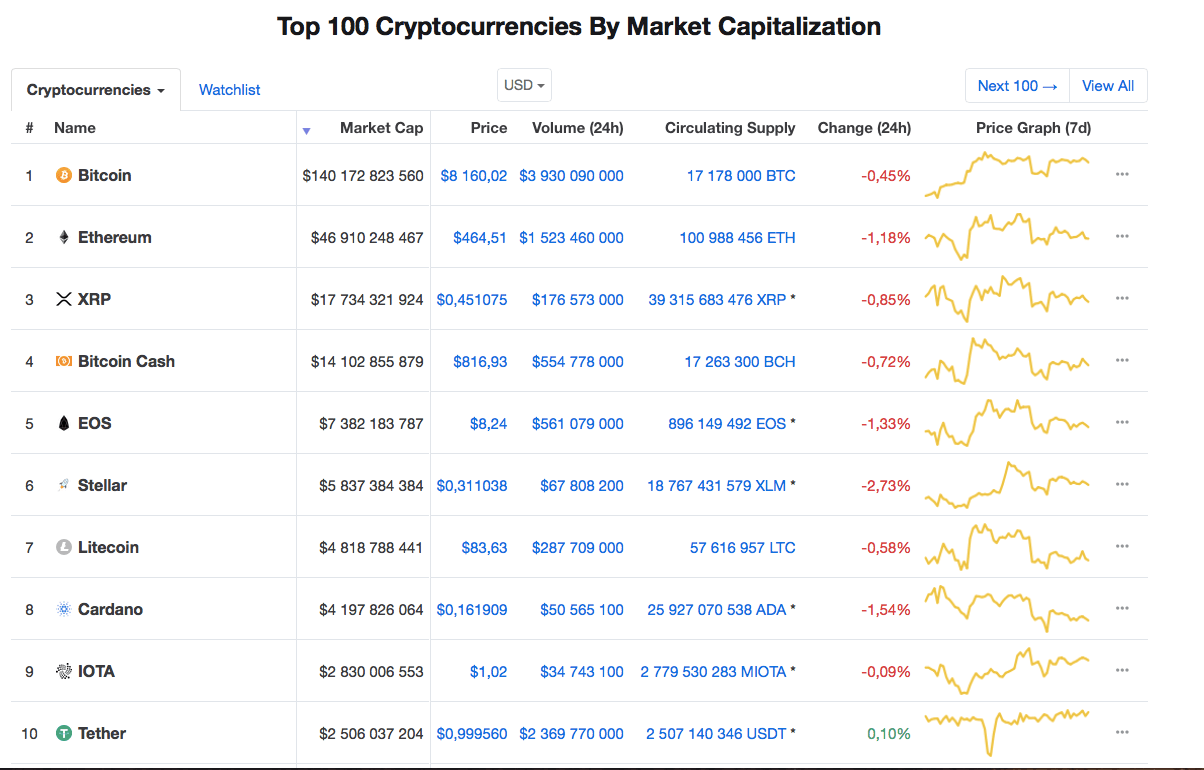Click the Bitcoin Cash logo icon
This screenshot has height=770, width=1204.
point(64,361)
